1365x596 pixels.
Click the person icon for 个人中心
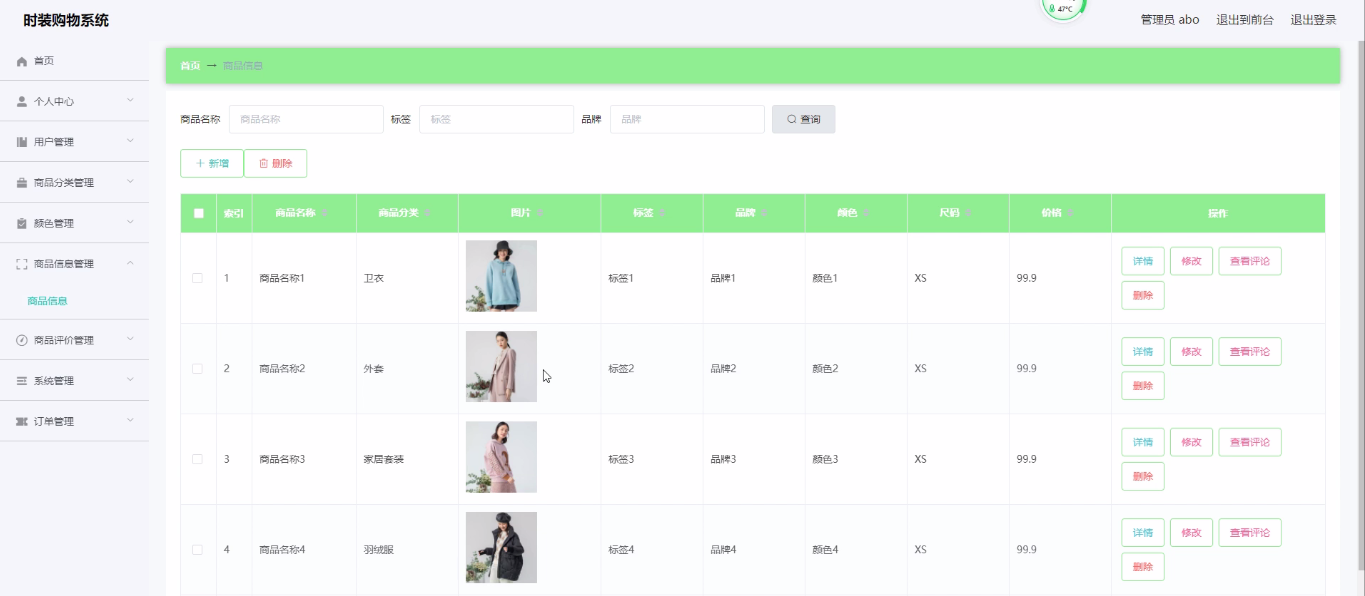22,102
